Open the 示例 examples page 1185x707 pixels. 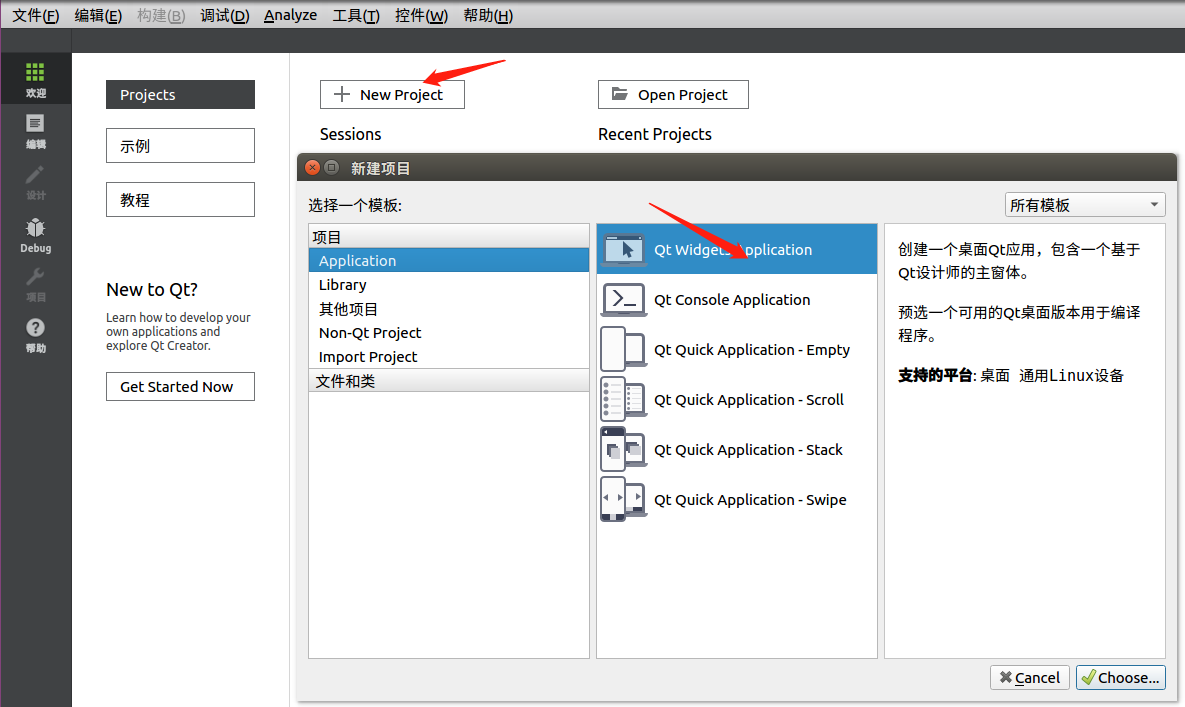(x=180, y=145)
